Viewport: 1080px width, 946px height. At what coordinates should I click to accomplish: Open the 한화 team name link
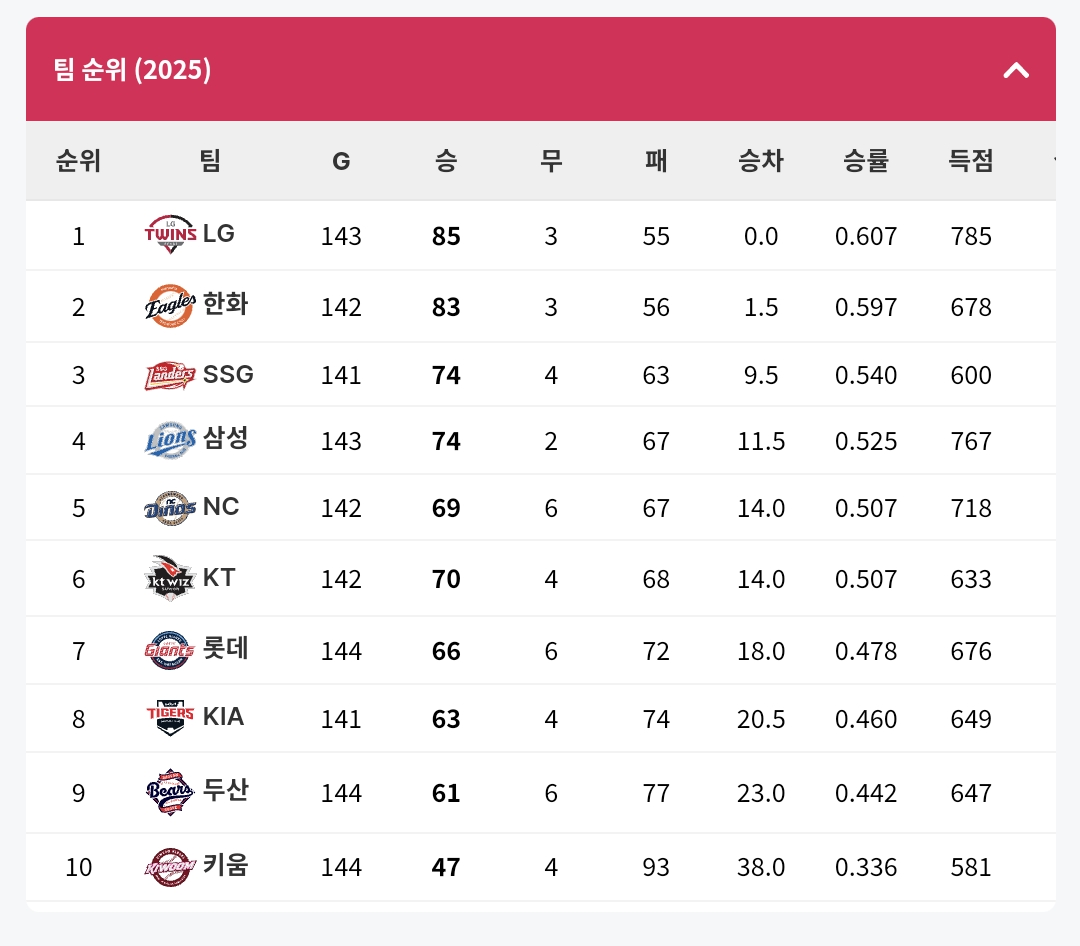(x=226, y=305)
